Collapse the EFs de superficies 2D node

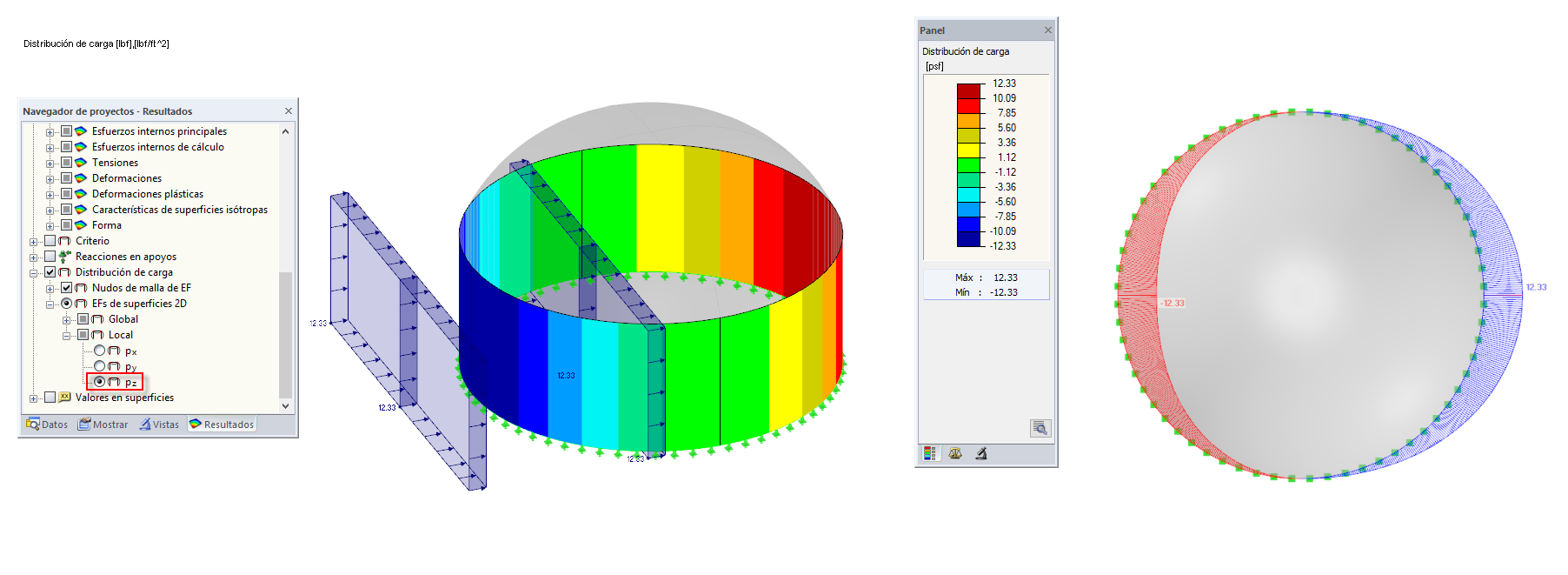50,304
